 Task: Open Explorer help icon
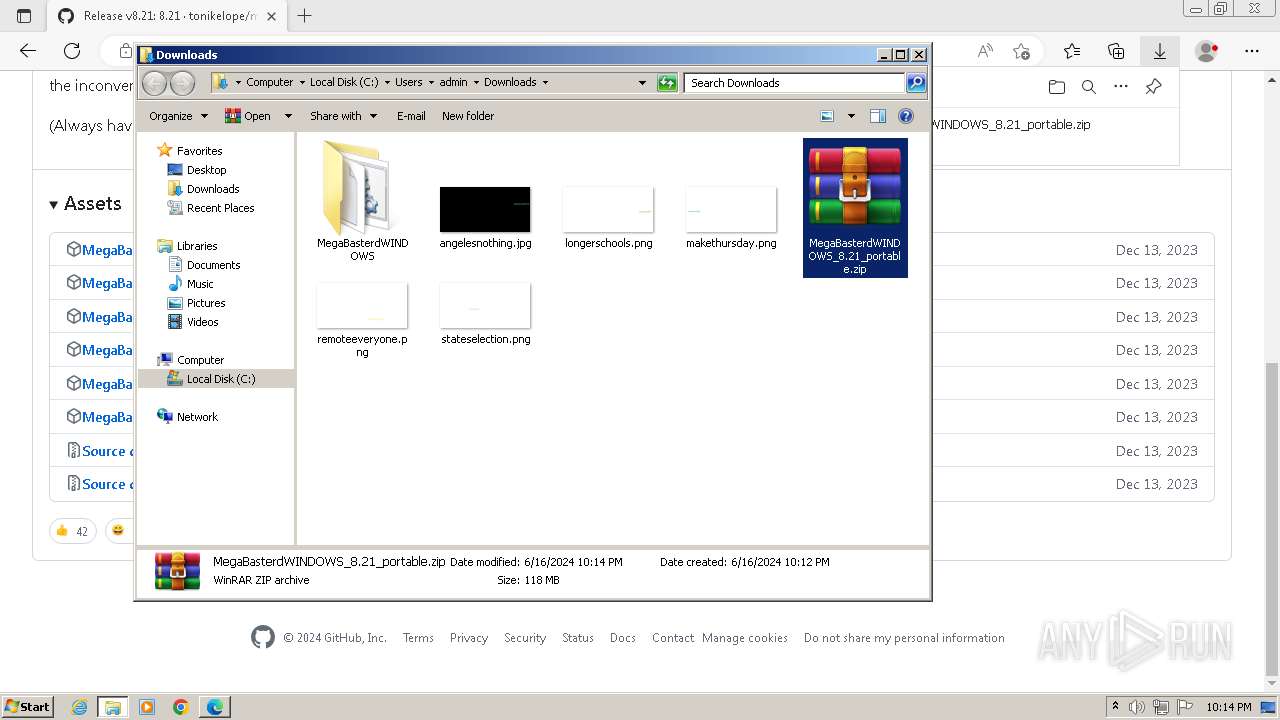(906, 116)
